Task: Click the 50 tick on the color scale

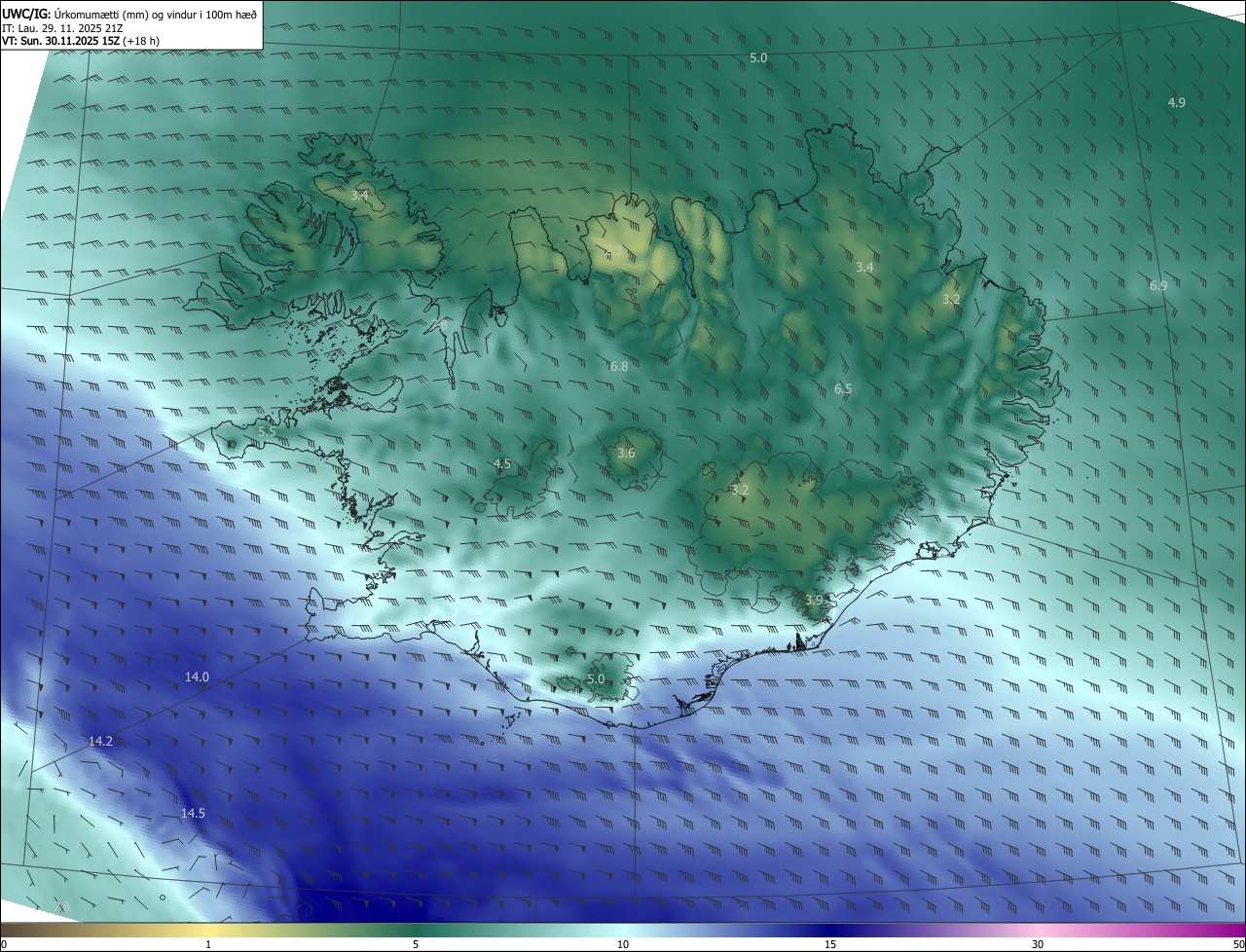Action: (1238, 944)
